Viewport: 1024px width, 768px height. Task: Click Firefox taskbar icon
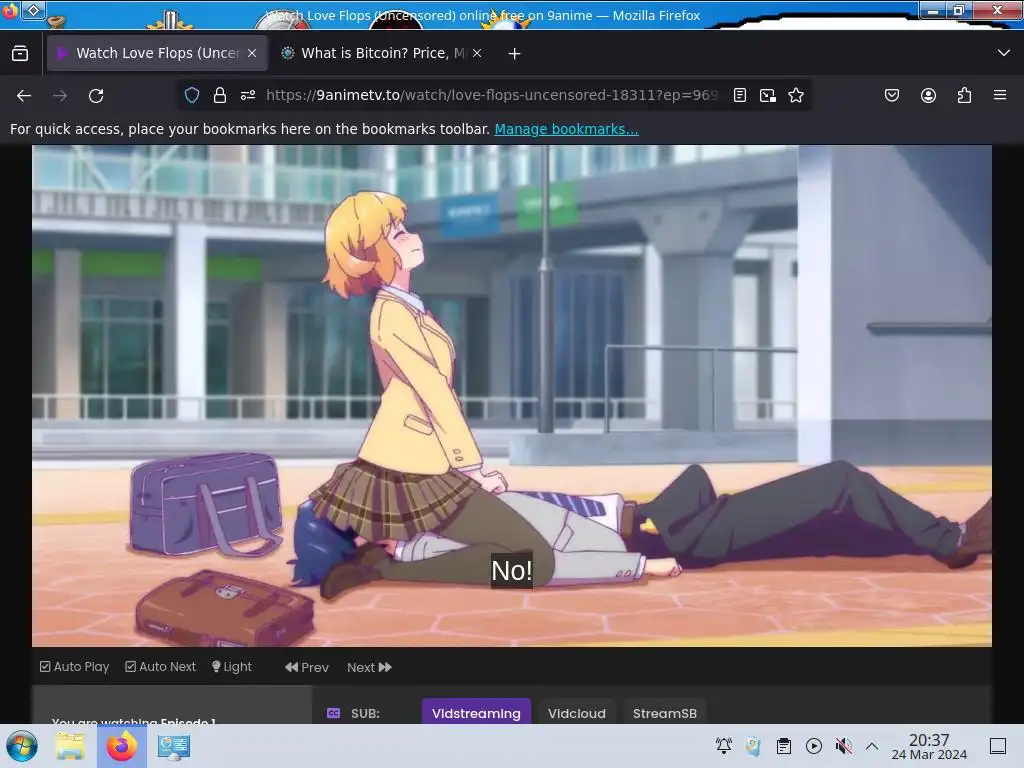121,746
